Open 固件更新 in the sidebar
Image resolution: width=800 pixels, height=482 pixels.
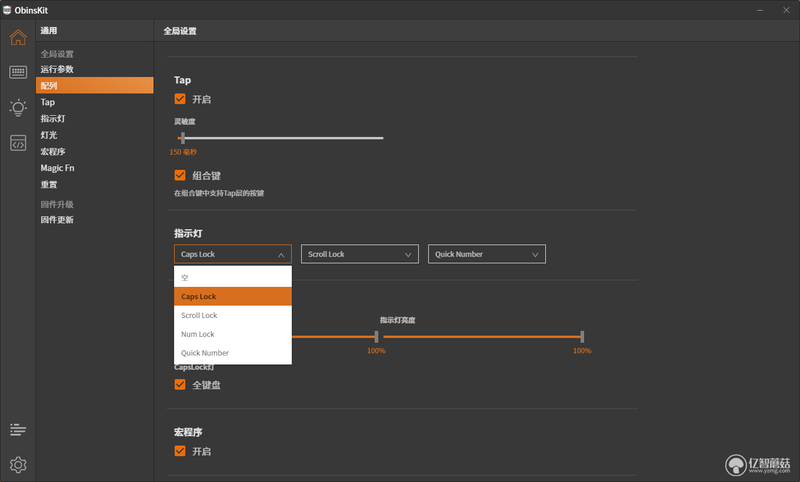pyautogui.click(x=57, y=220)
